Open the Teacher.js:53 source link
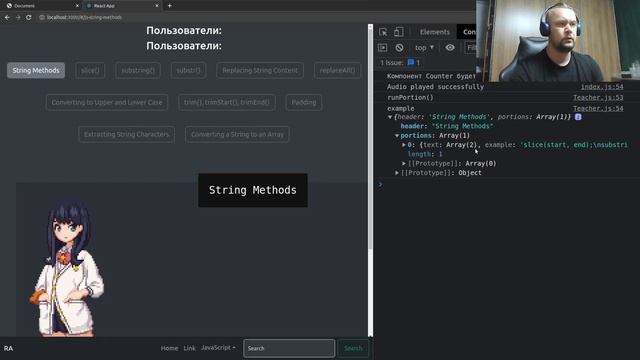 pos(598,97)
